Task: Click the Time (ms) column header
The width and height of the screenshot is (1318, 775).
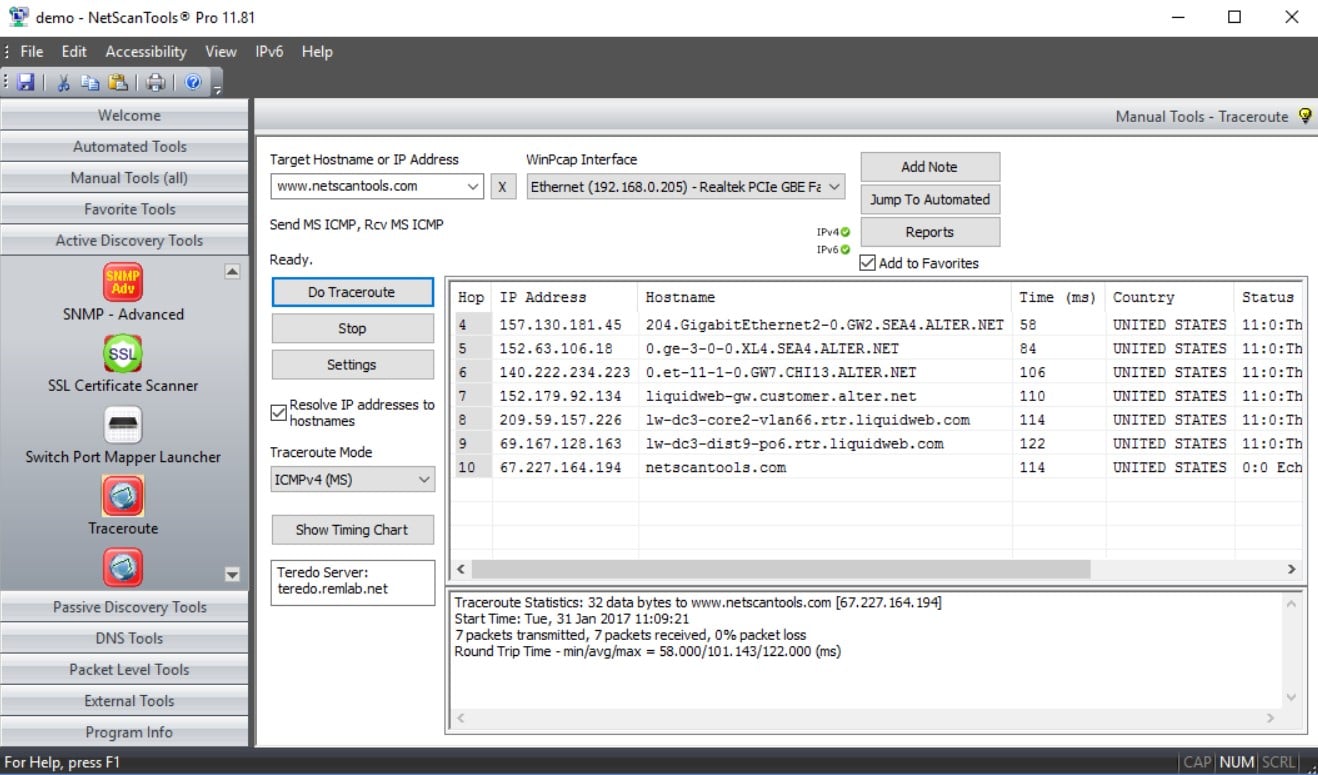Action: [x=1058, y=297]
